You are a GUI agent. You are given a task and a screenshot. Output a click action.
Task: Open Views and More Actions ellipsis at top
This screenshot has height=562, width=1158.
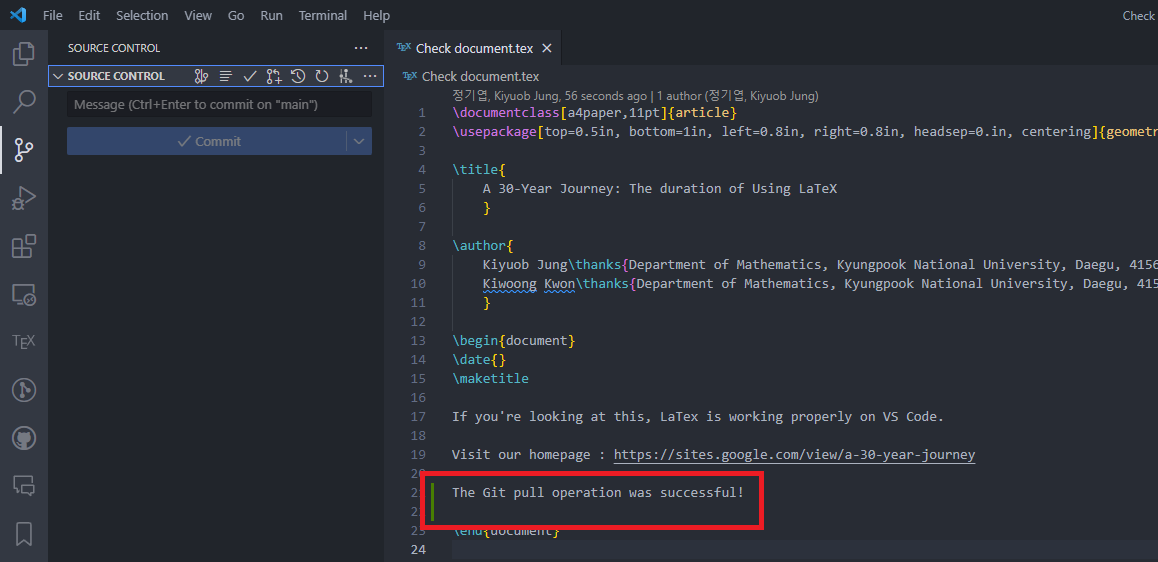(x=360, y=48)
